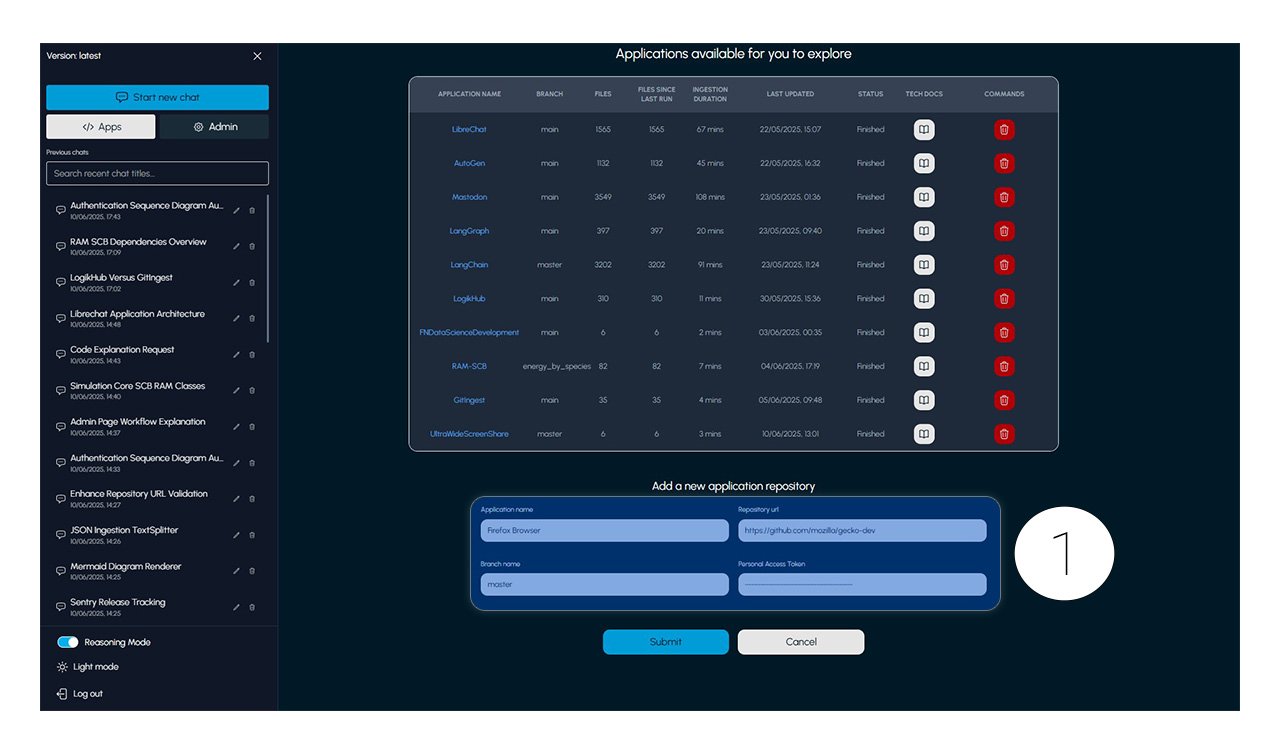The width and height of the screenshot is (1280, 755).
Task: Delete the LangGraph application
Action: tap(1004, 231)
